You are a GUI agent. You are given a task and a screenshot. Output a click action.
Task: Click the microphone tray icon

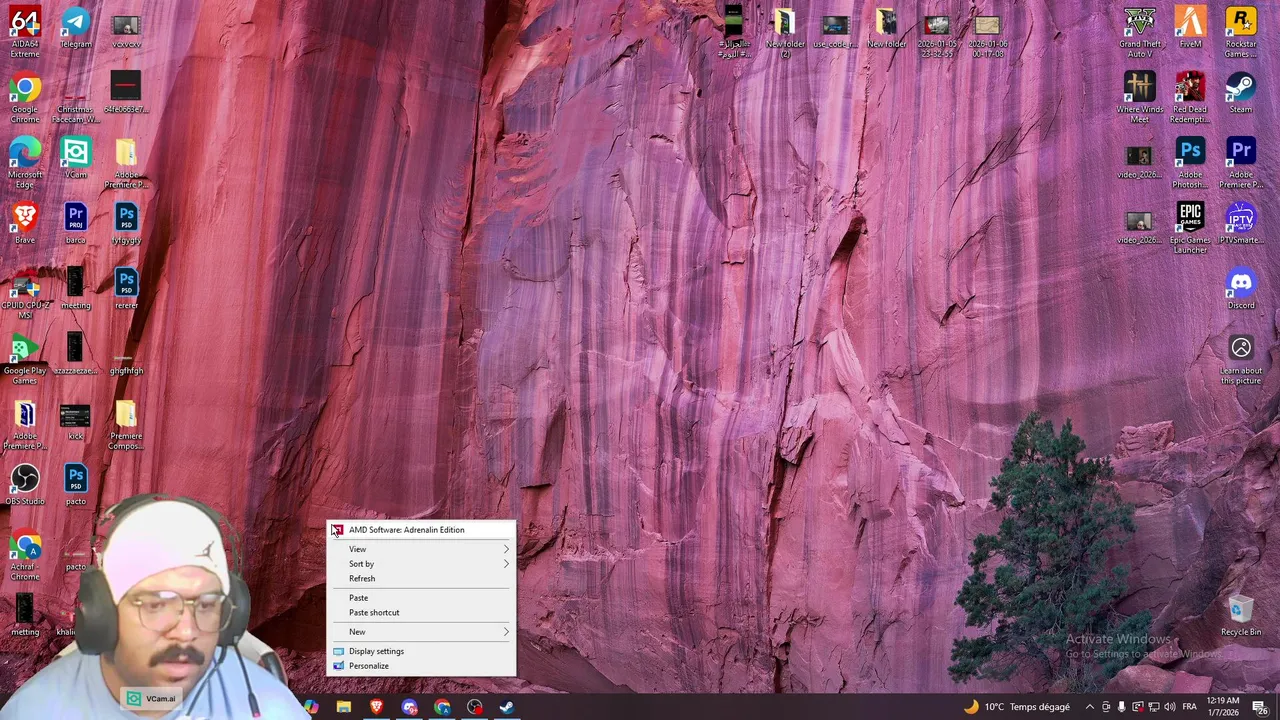pos(1121,707)
